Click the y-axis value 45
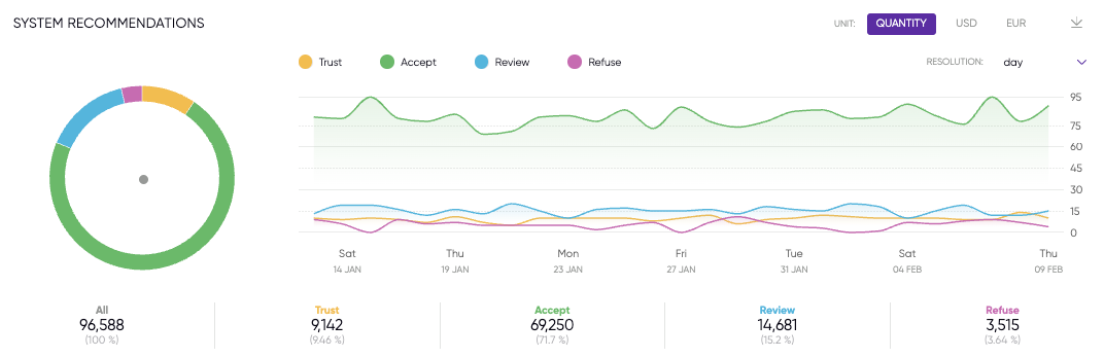1106x360 pixels. (1075, 168)
